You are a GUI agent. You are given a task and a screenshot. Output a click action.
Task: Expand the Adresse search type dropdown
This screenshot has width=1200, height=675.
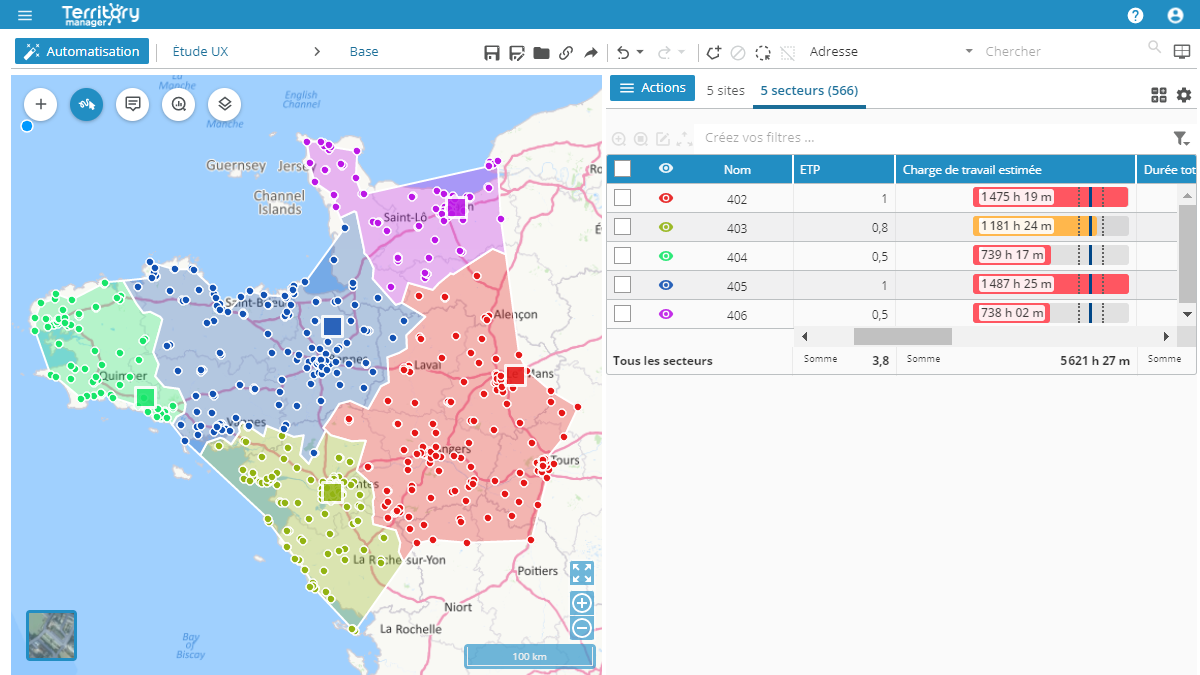pyautogui.click(x=968, y=52)
